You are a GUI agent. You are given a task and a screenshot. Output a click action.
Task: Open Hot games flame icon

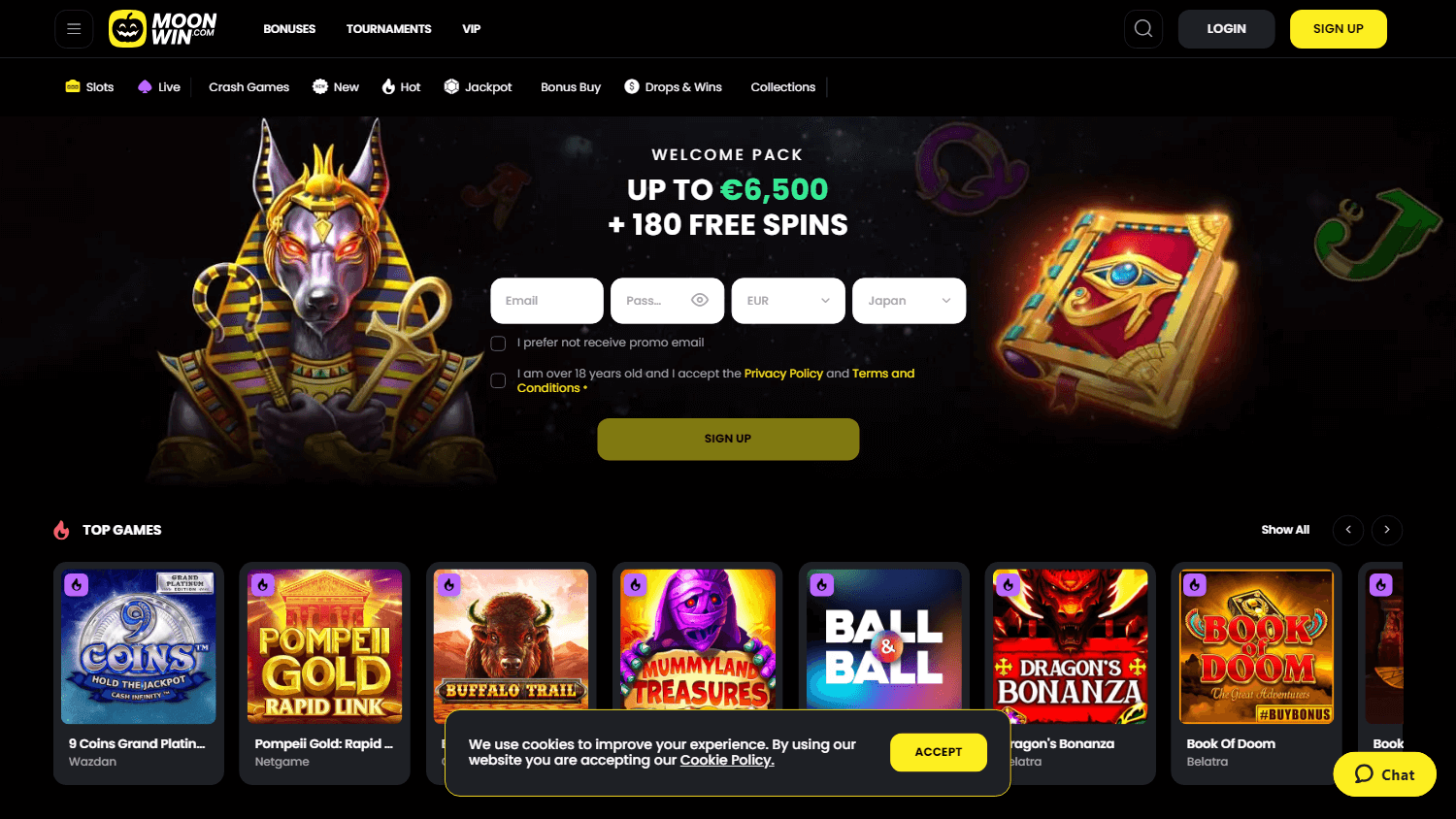pos(388,86)
